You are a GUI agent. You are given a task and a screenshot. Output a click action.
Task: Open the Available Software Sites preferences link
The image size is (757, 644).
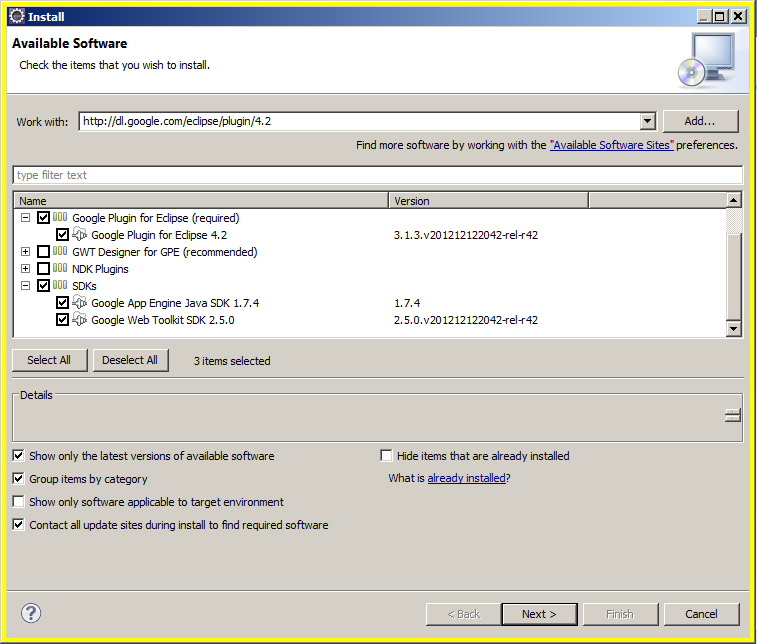tap(612, 145)
